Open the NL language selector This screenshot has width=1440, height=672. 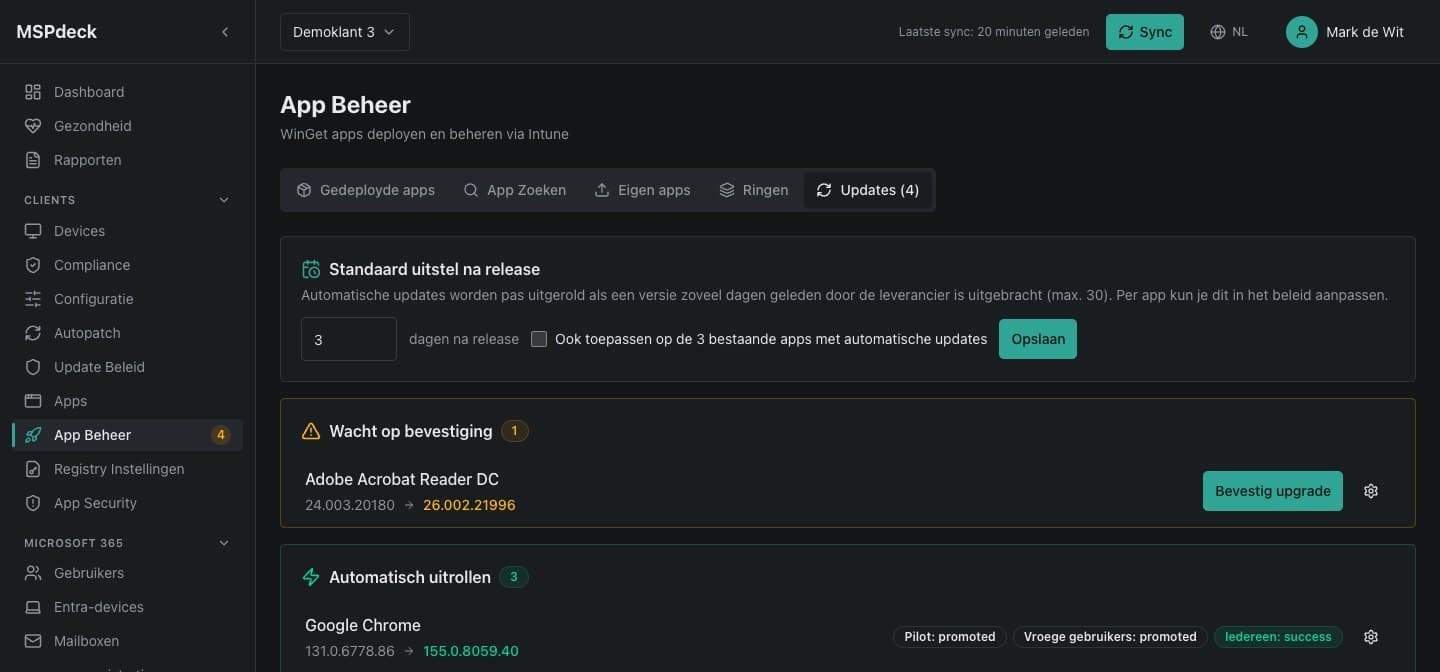[x=1229, y=32]
